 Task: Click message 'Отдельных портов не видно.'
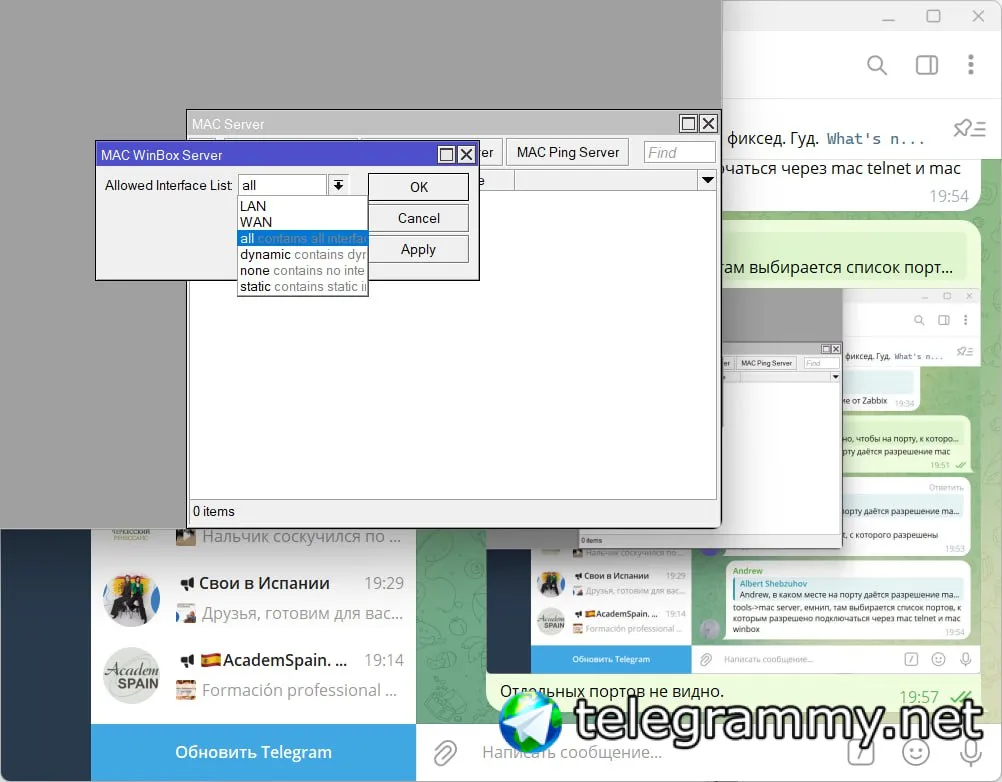612,691
